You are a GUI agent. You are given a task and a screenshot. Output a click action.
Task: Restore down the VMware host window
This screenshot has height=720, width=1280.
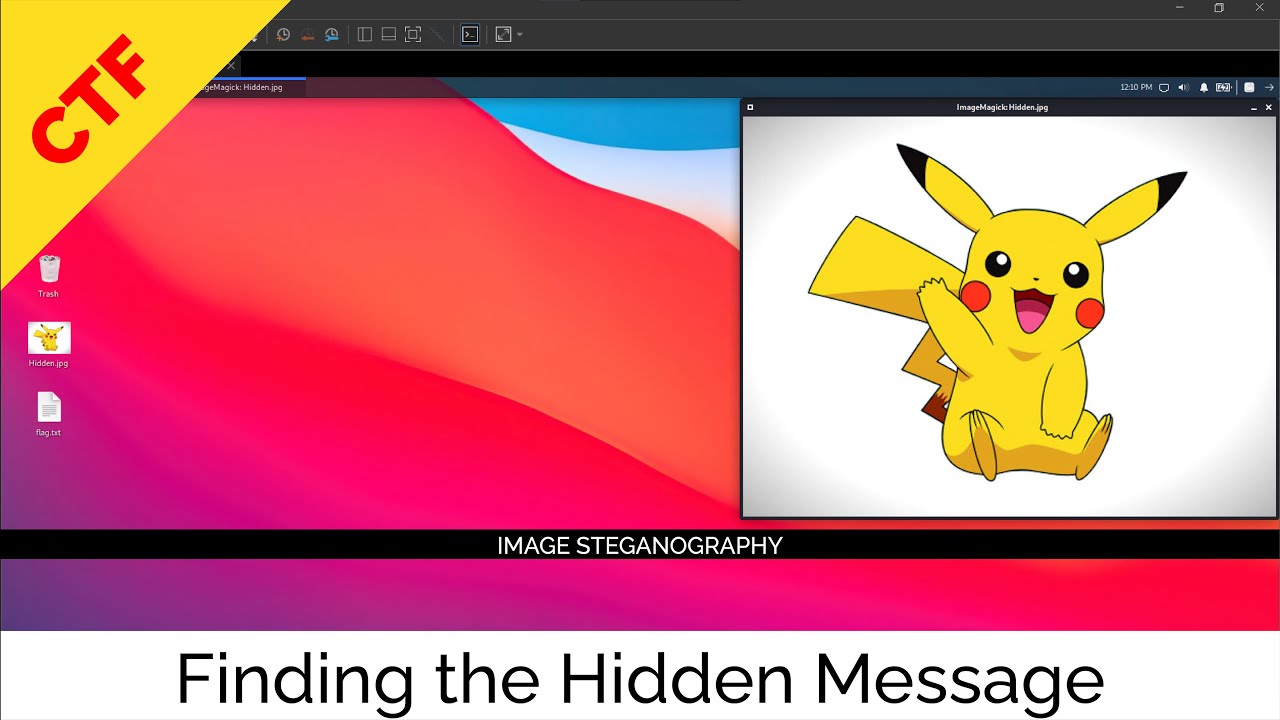pos(1219,7)
